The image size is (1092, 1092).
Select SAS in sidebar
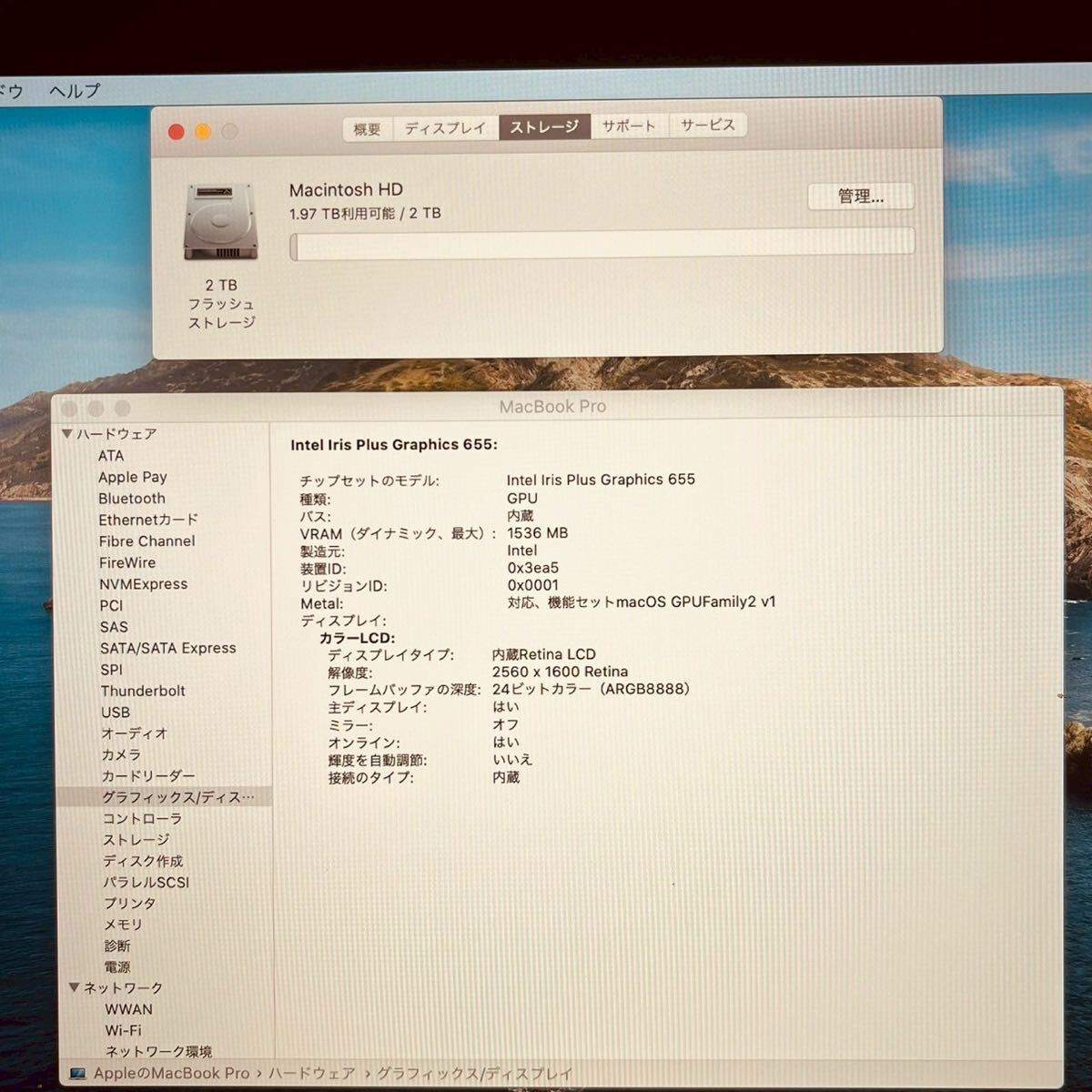[x=114, y=627]
